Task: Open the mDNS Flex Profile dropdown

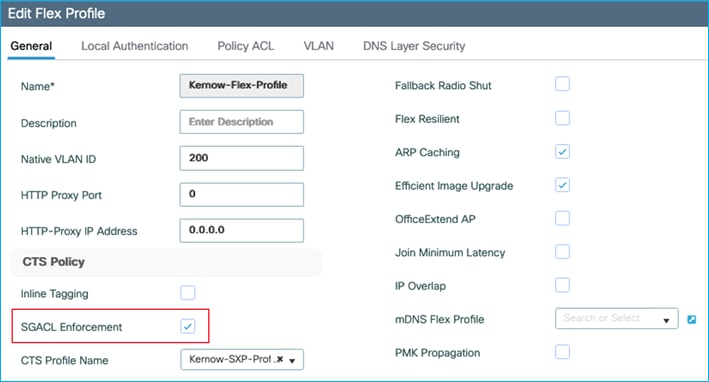Action: 616,319
